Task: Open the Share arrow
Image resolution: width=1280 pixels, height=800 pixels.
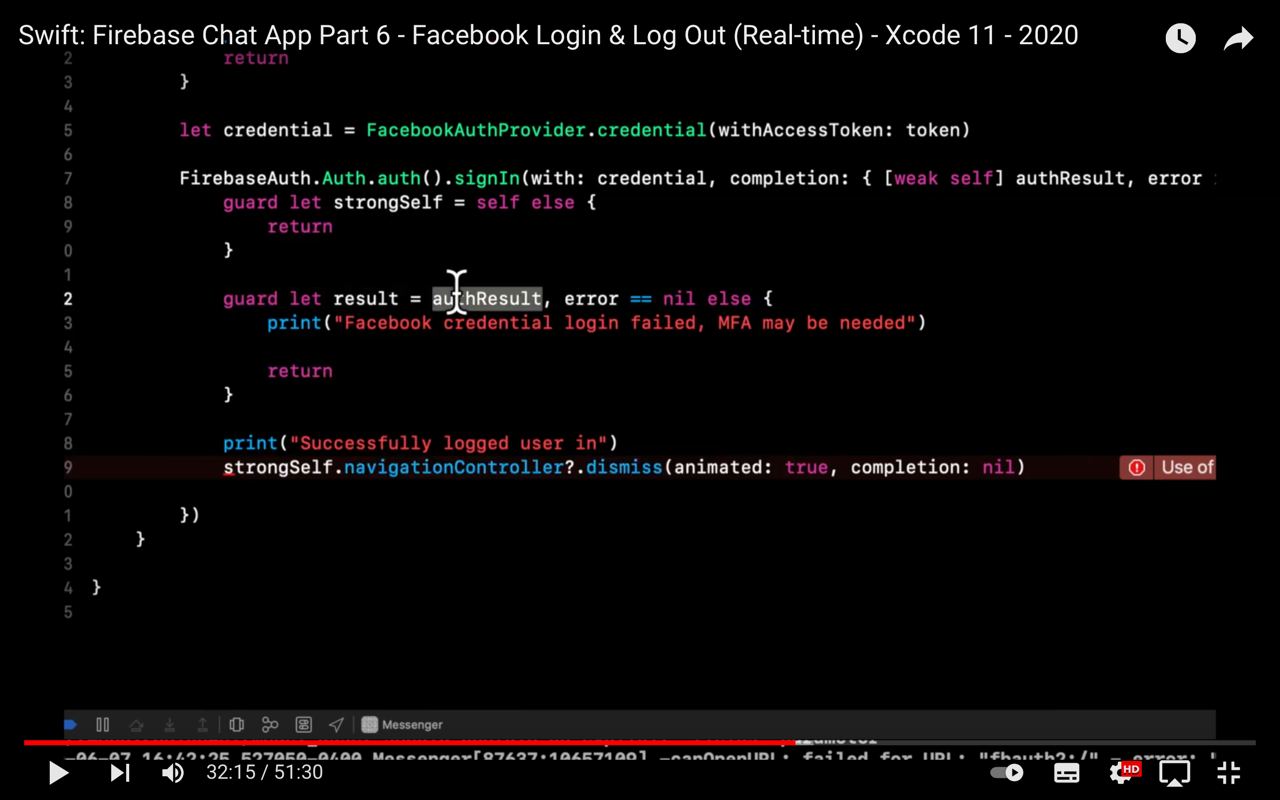Action: pyautogui.click(x=1238, y=39)
